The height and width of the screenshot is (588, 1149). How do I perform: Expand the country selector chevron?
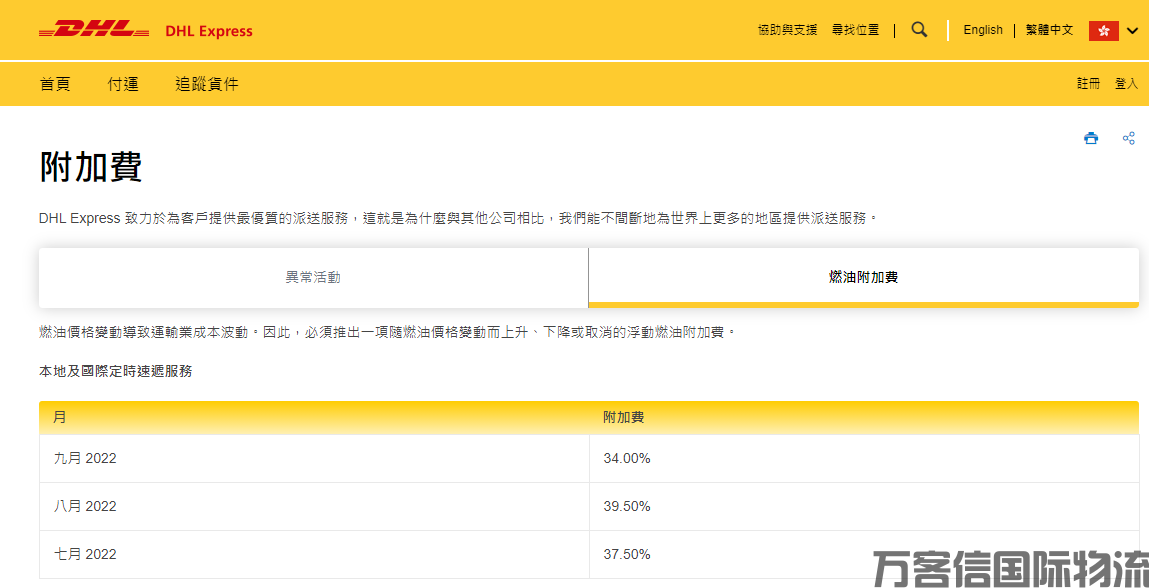(x=1133, y=31)
